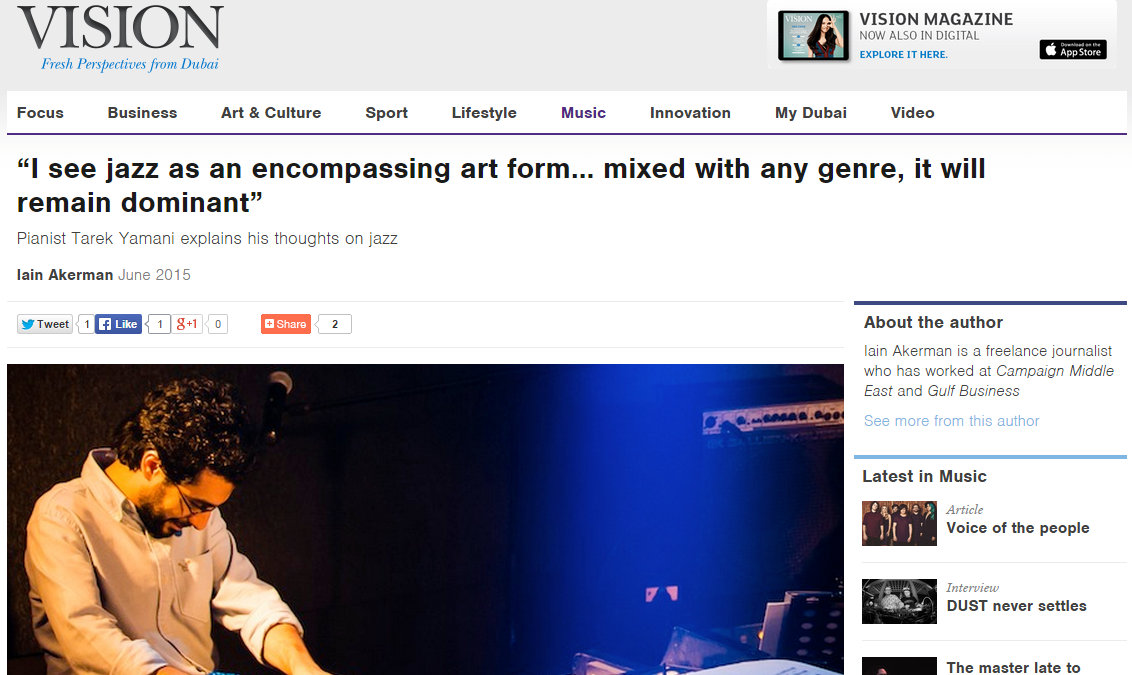Open the Voice of the people article
This screenshot has width=1132, height=675.
(x=1018, y=528)
